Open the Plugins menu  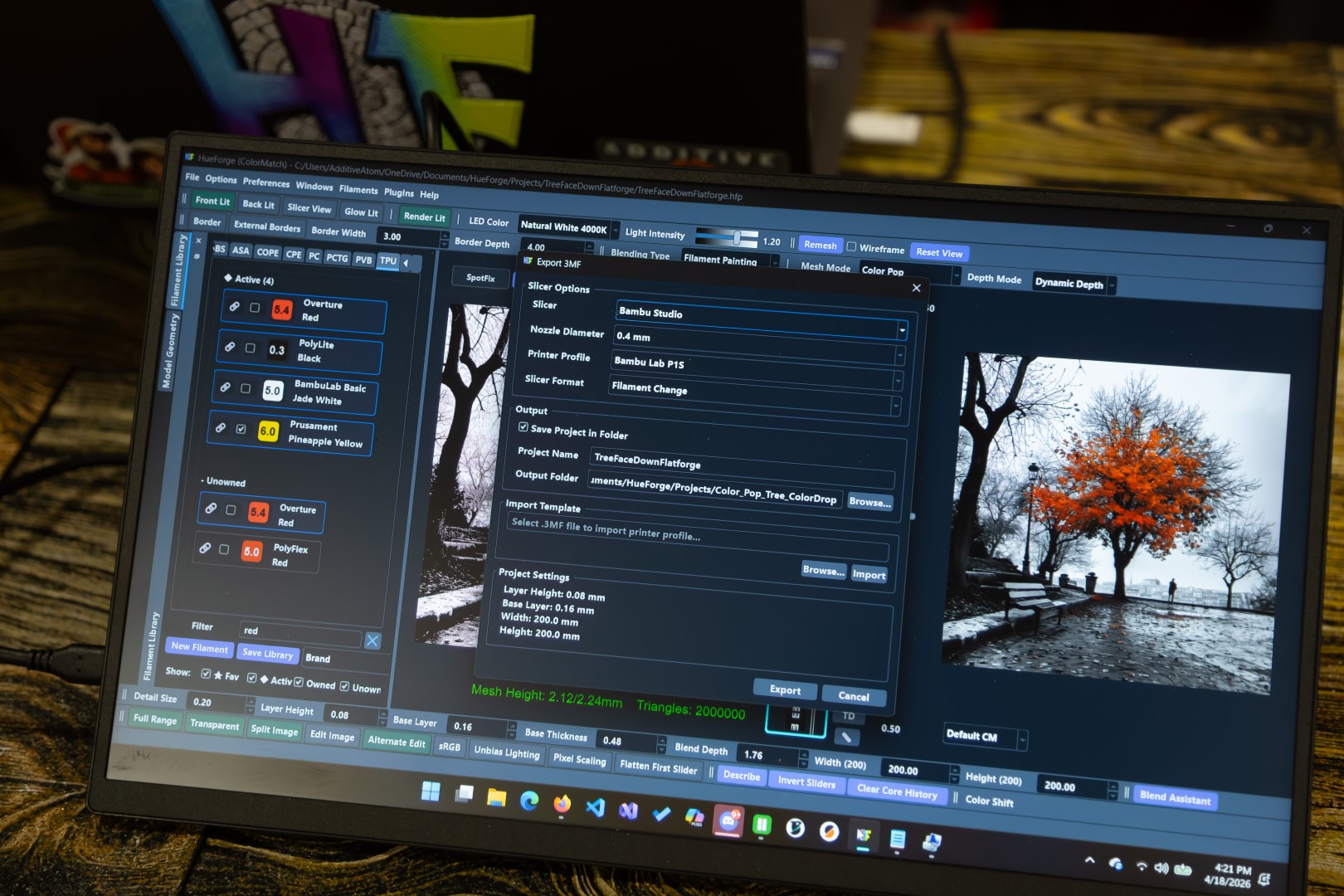pos(399,192)
